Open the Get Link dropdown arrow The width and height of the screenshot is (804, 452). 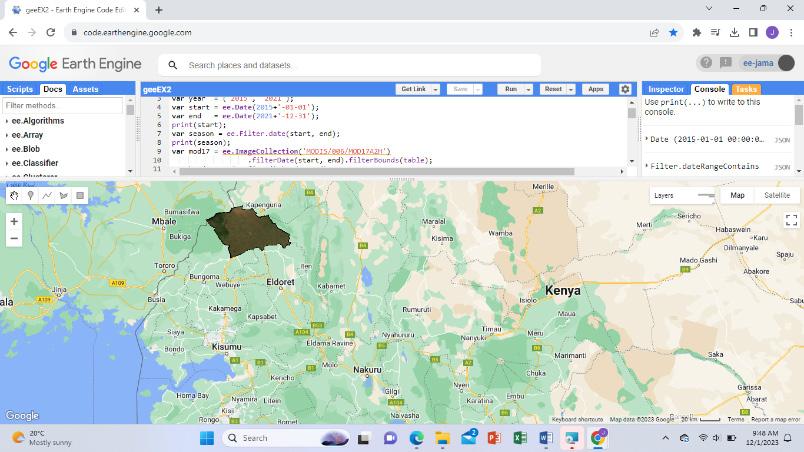click(x=435, y=89)
